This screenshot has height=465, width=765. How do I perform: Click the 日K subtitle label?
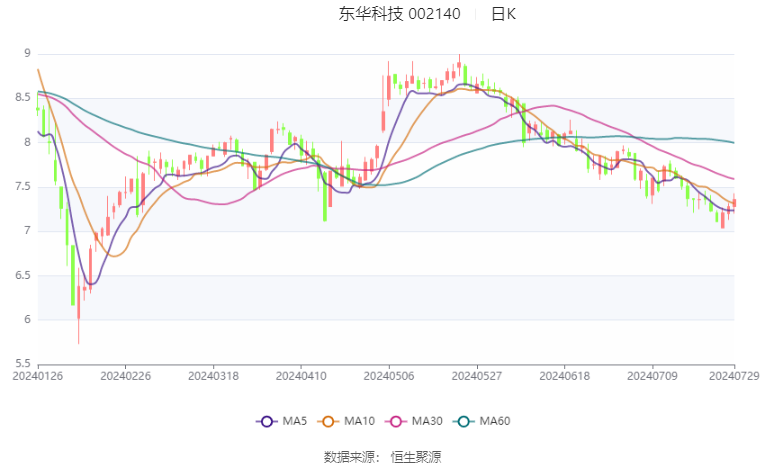[x=503, y=14]
